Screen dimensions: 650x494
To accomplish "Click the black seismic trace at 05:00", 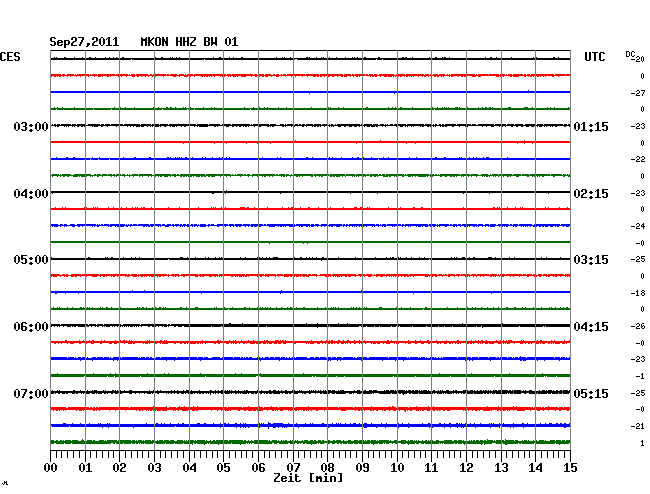I will 310,259.
